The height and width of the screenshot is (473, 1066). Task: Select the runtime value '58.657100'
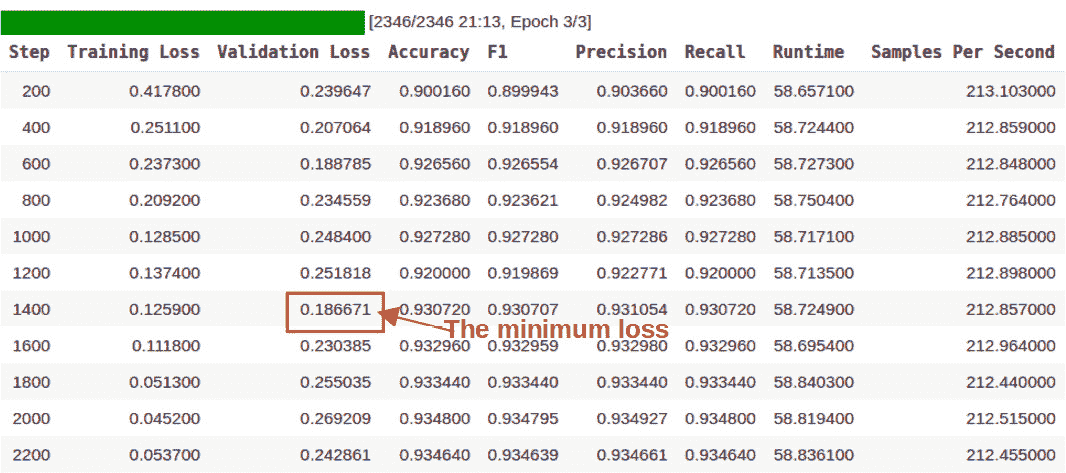point(814,92)
